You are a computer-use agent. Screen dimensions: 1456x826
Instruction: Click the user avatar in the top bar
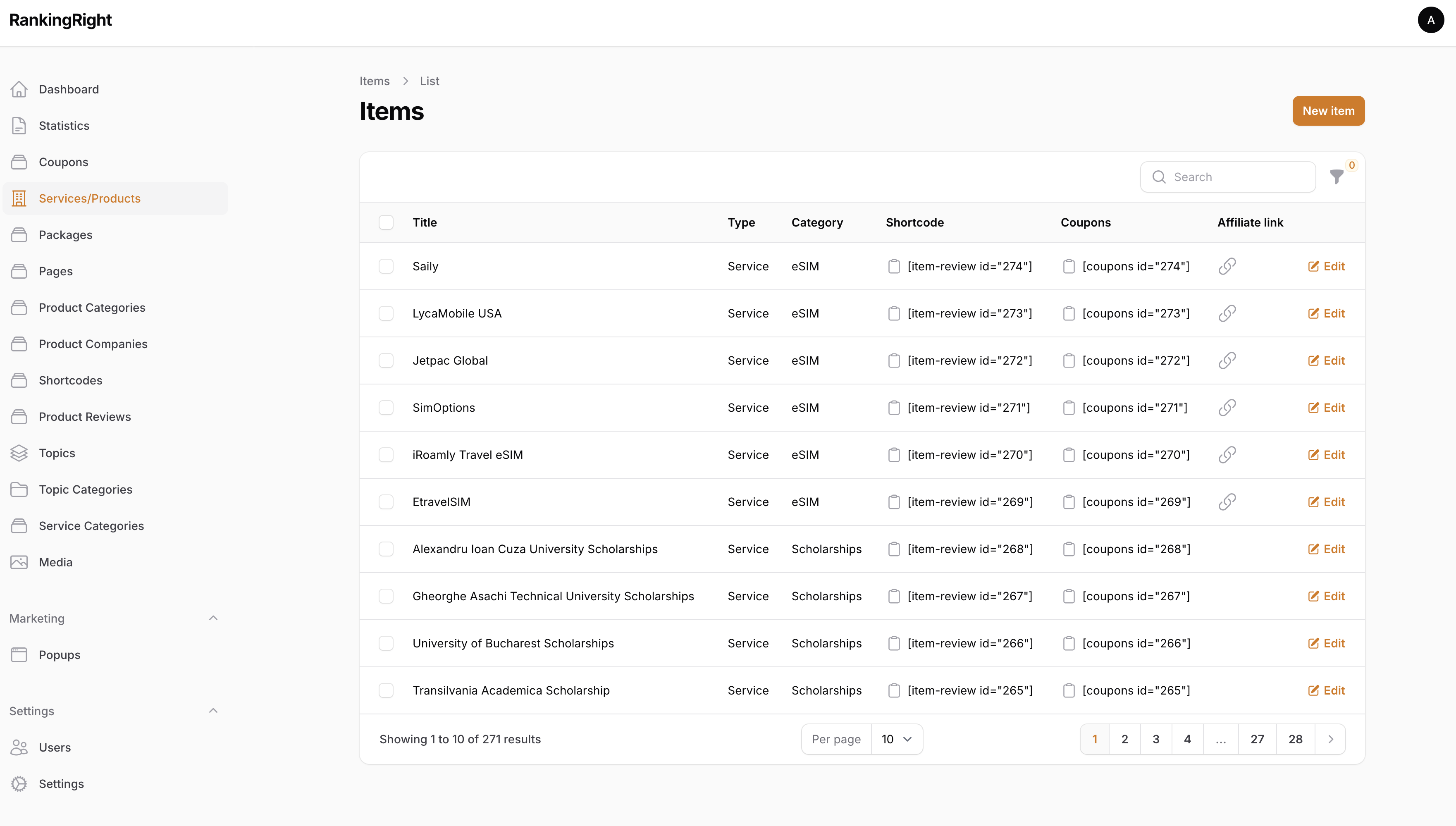point(1431,20)
